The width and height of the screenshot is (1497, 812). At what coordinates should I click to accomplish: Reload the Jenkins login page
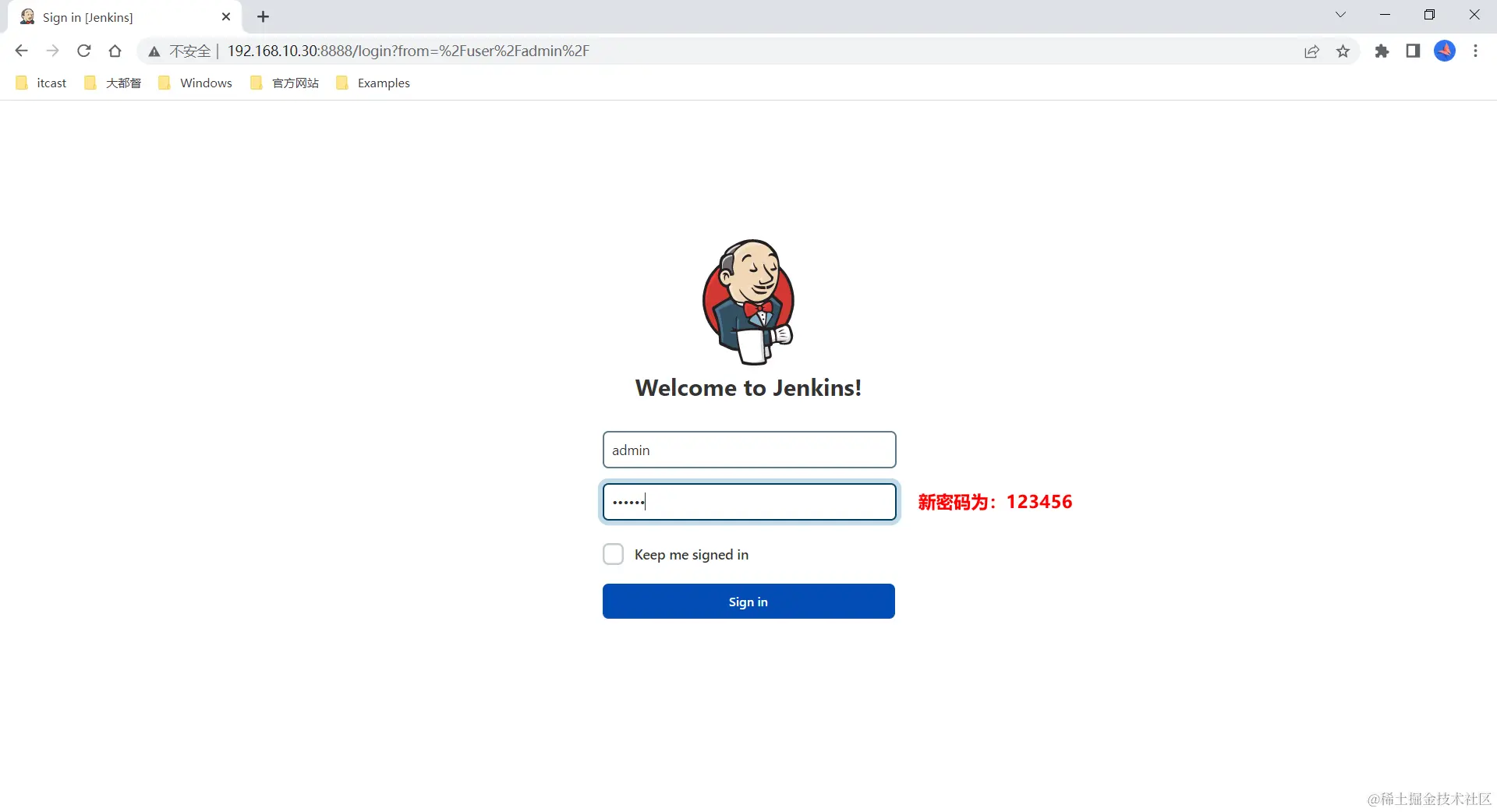(84, 51)
